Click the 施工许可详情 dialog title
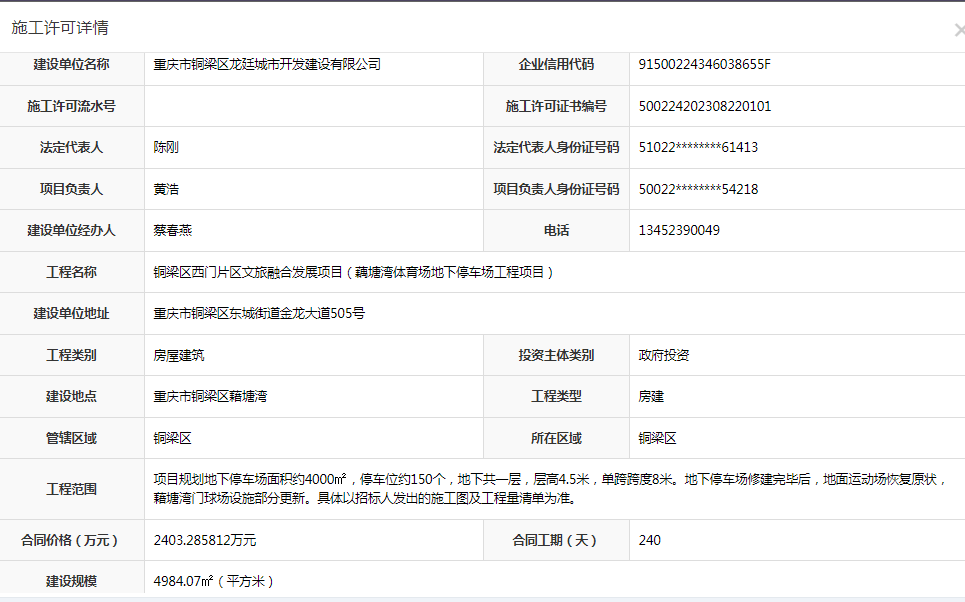The image size is (965, 602). click(59, 28)
